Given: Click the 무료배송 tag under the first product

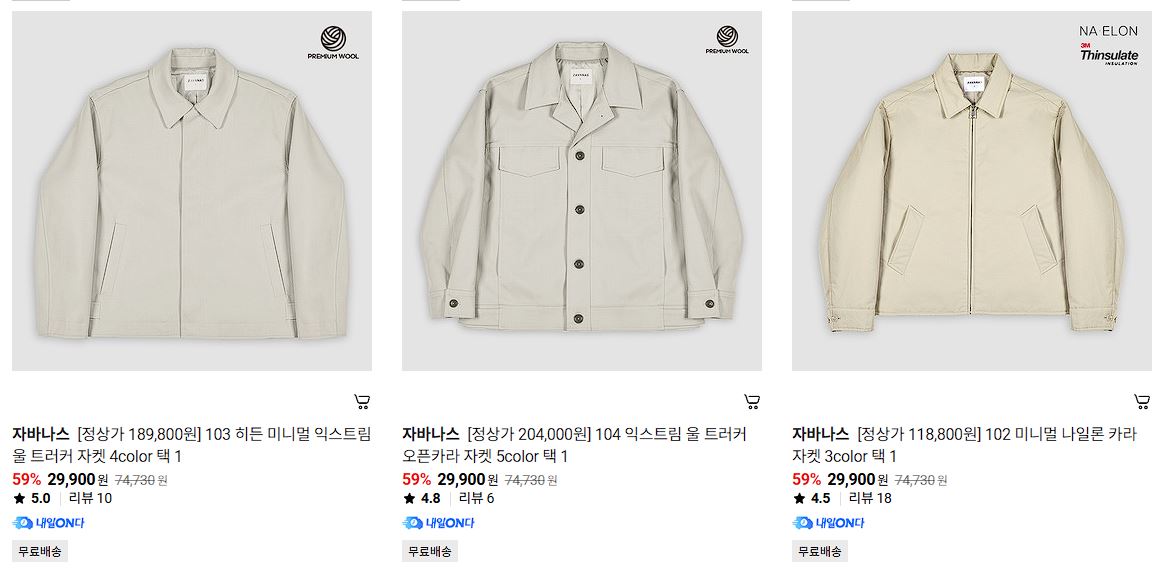Looking at the screenshot, I should pos(40,551).
